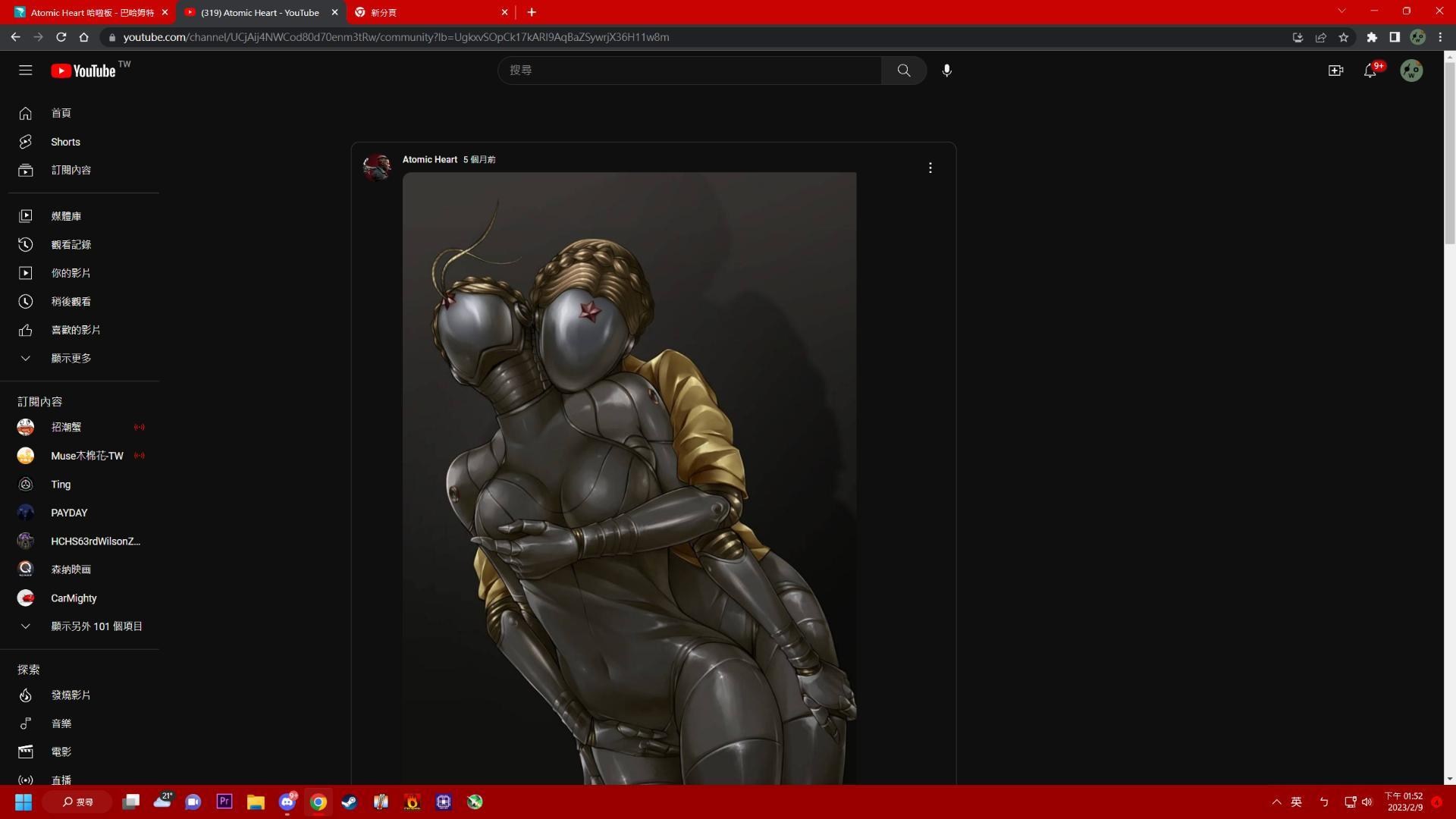The height and width of the screenshot is (819, 1456).
Task: Open the 直播 live streams section
Action: pos(60,779)
